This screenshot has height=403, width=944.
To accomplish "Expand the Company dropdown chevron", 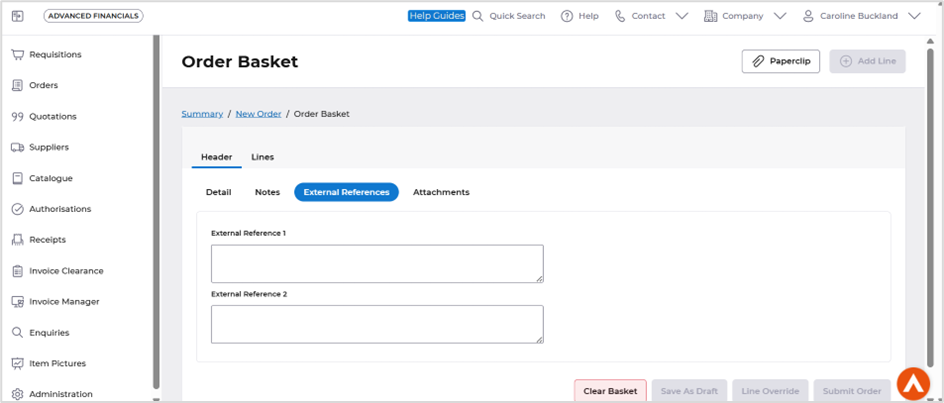I will pyautogui.click(x=780, y=16).
